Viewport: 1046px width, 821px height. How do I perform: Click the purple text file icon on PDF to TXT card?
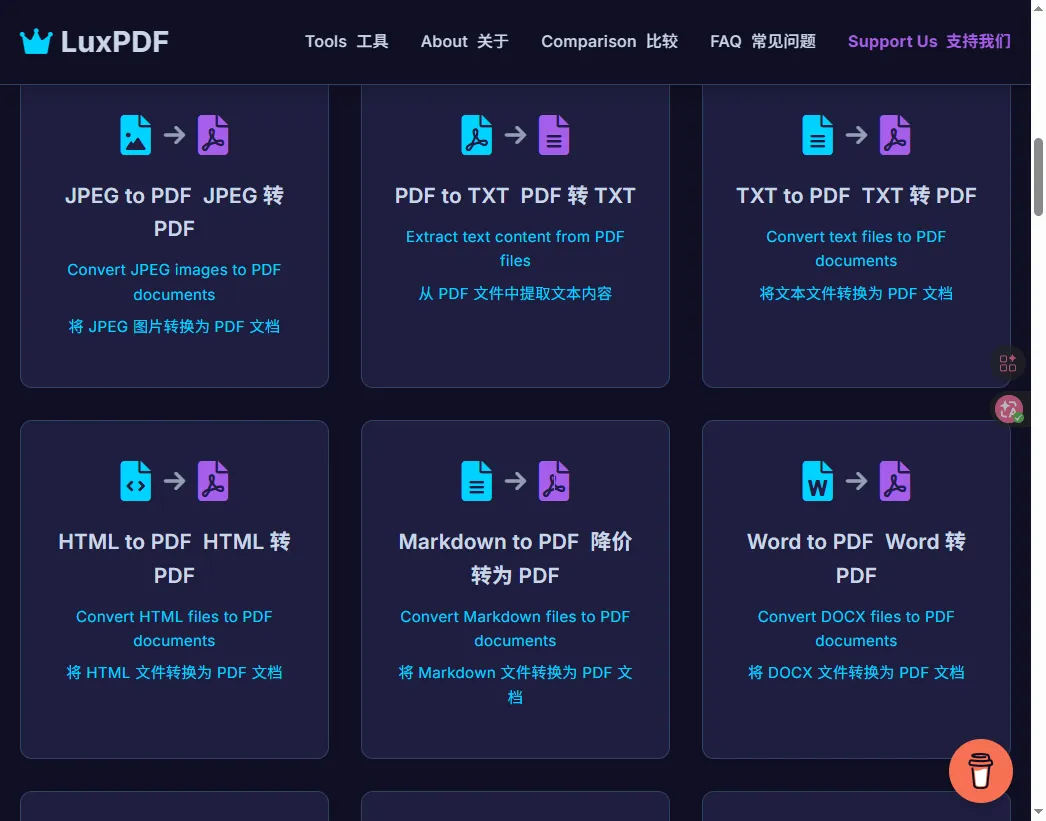pos(554,135)
